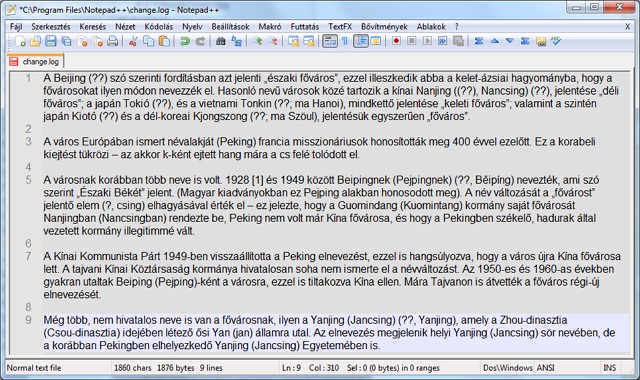Select the change.log document tab
Image resolution: width=640 pixels, height=380 pixels.
click(36, 62)
